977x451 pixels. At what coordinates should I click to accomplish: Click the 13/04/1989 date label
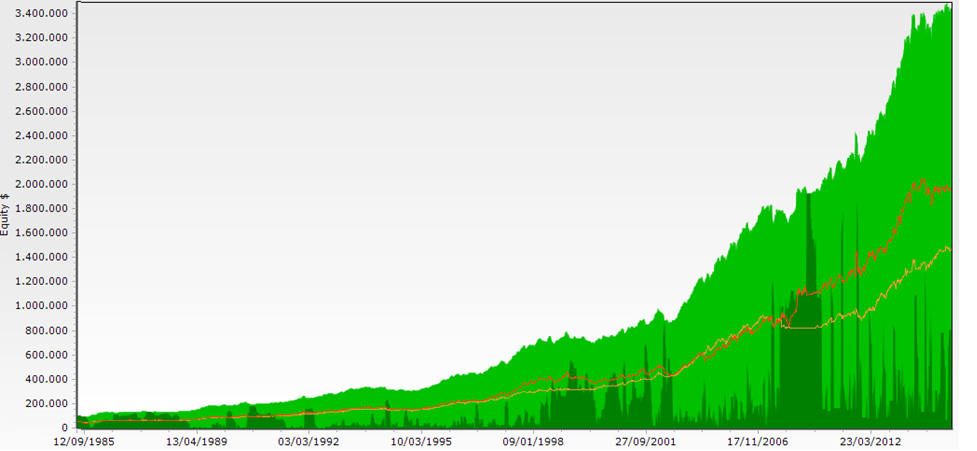pyautogui.click(x=198, y=440)
